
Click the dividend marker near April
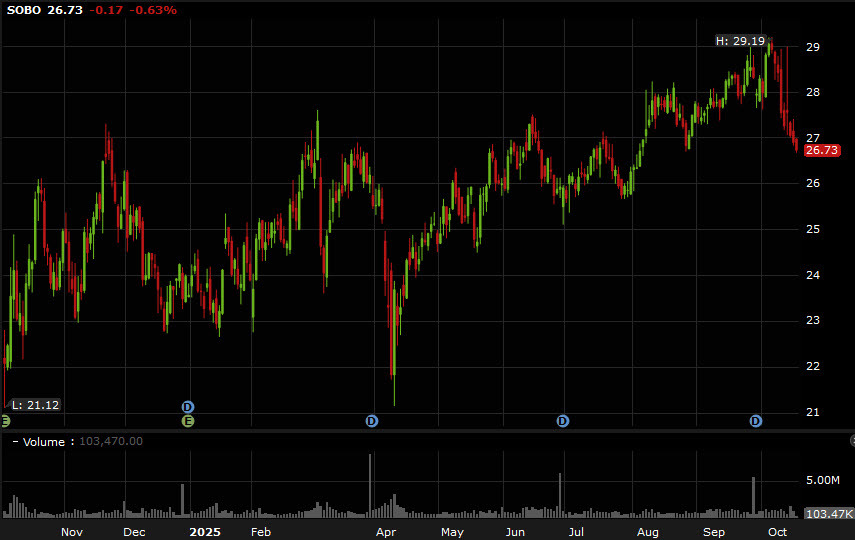tap(372, 421)
